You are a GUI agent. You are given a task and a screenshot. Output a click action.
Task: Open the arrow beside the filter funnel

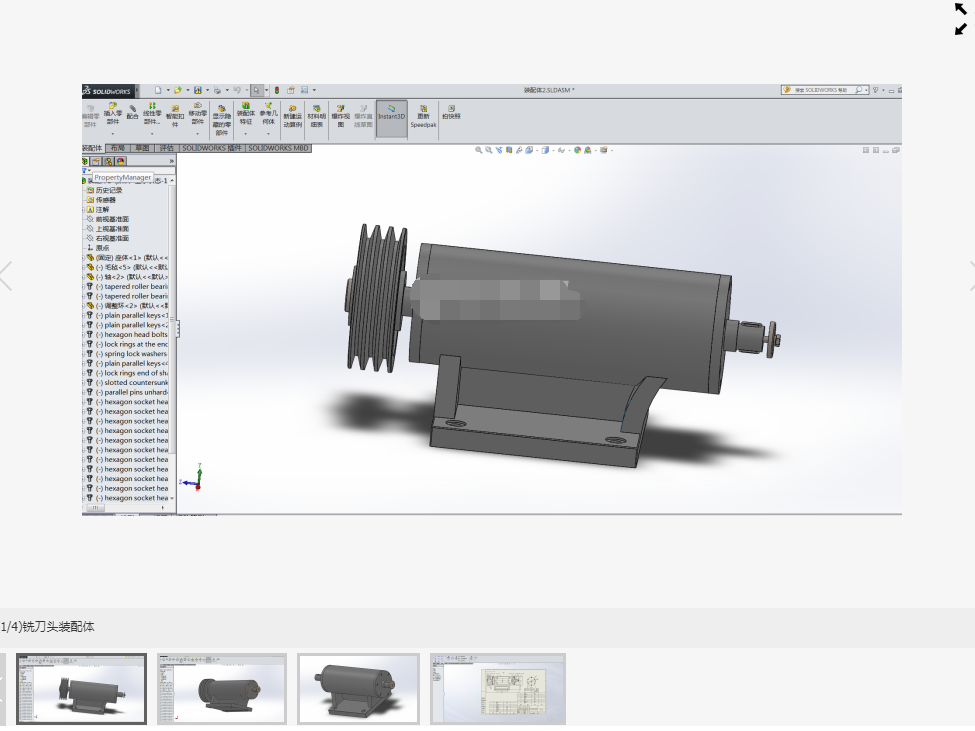point(90,171)
